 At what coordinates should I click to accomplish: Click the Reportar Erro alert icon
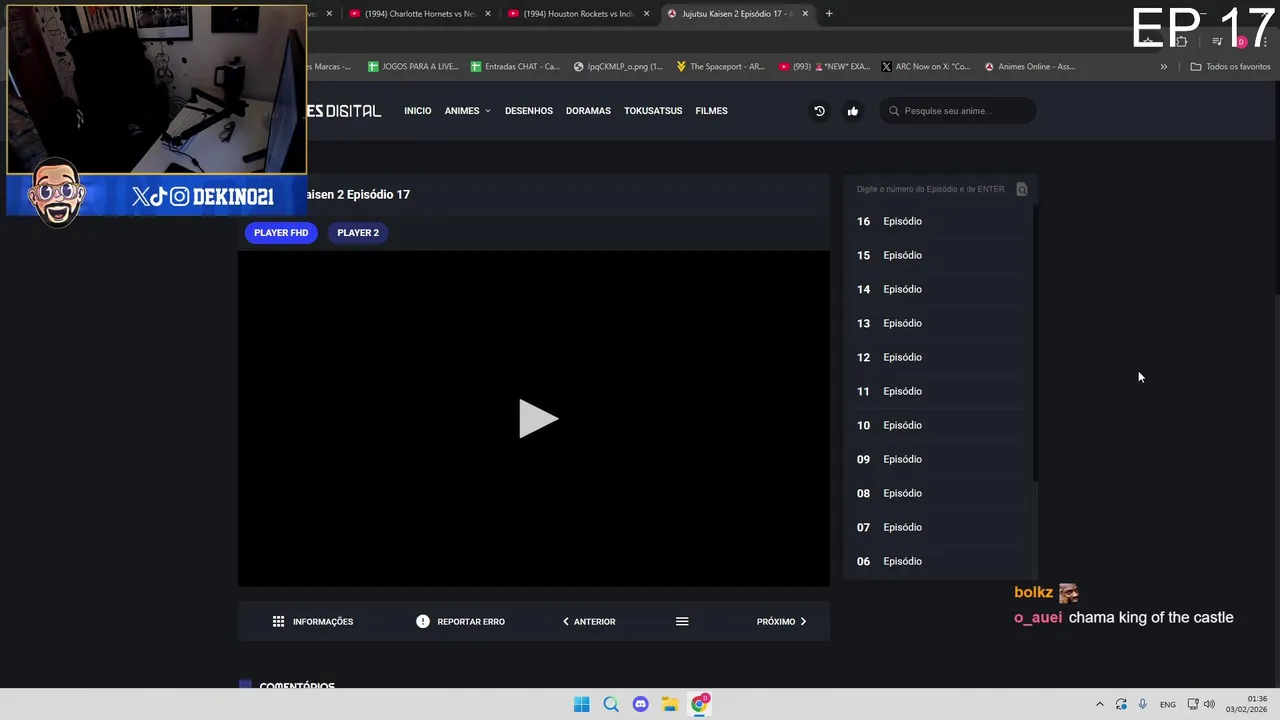coord(423,622)
